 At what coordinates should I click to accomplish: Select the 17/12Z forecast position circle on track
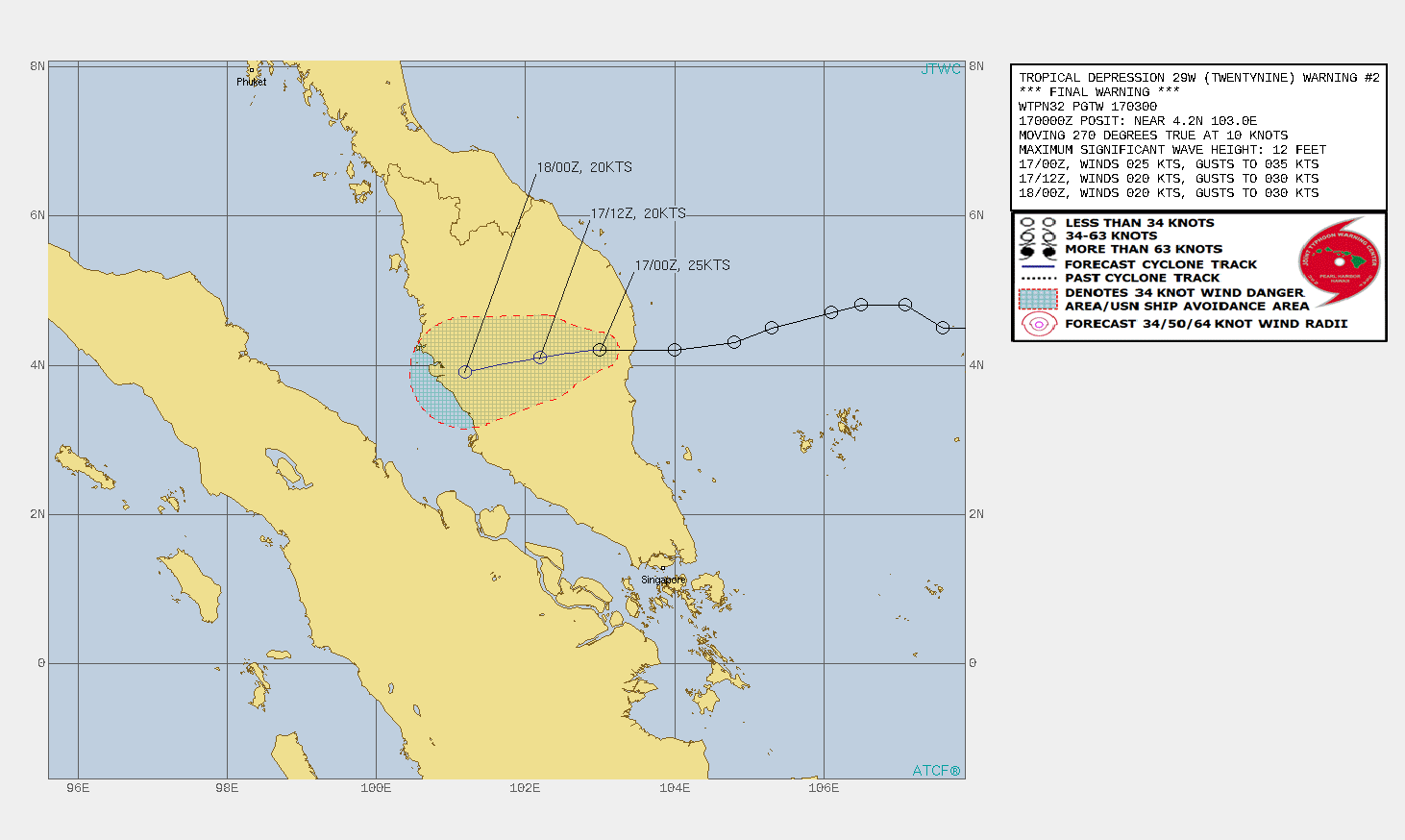540,358
